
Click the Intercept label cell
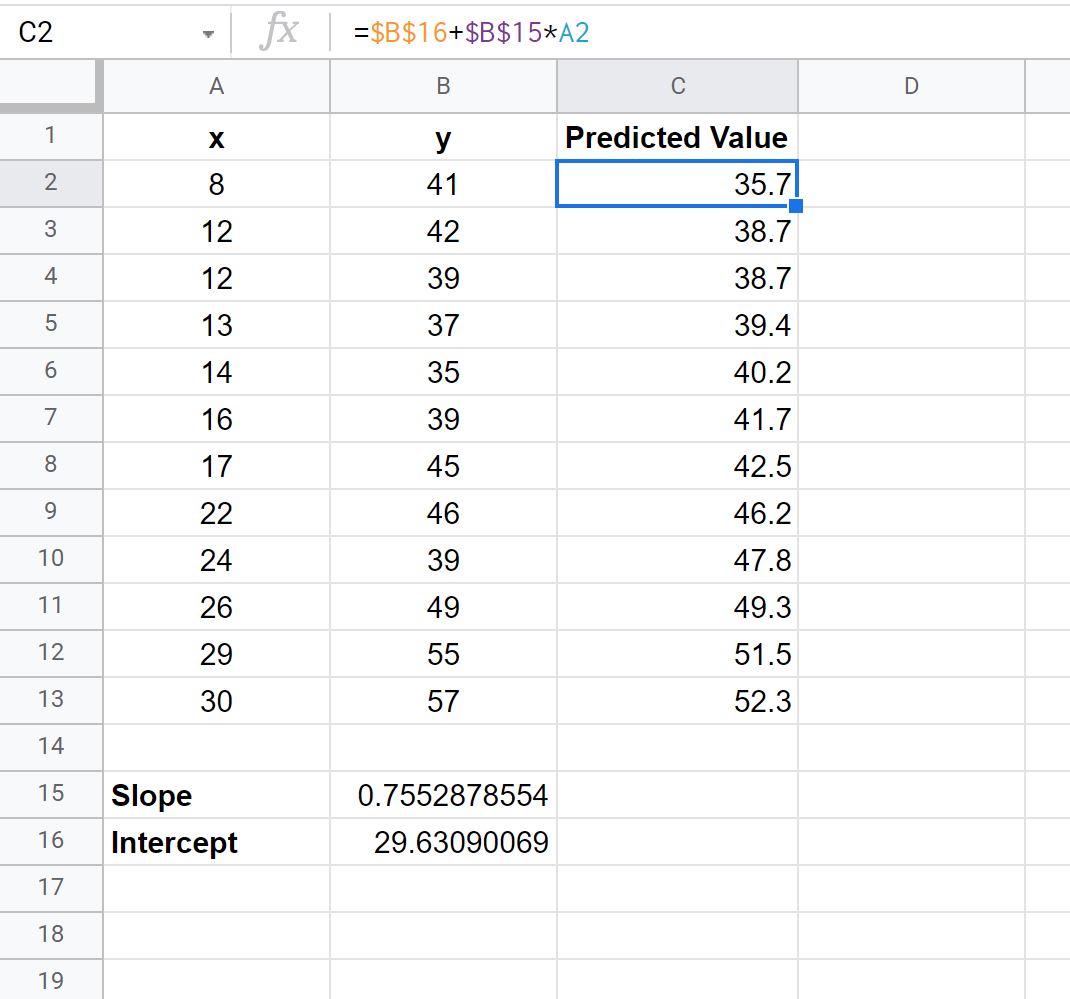[x=216, y=842]
